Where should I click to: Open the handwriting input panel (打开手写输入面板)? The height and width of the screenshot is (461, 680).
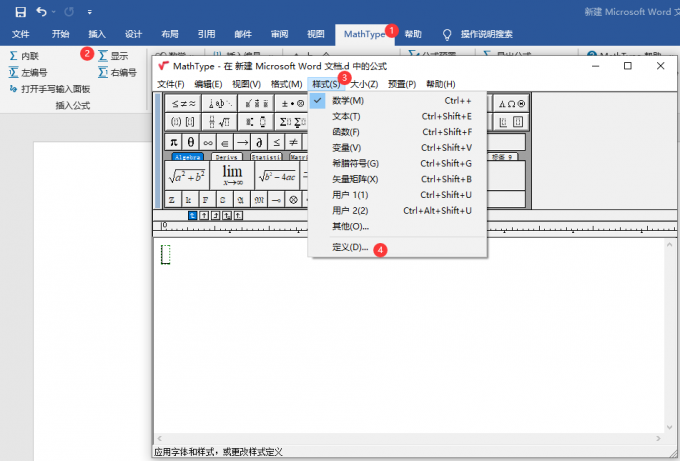pos(50,89)
